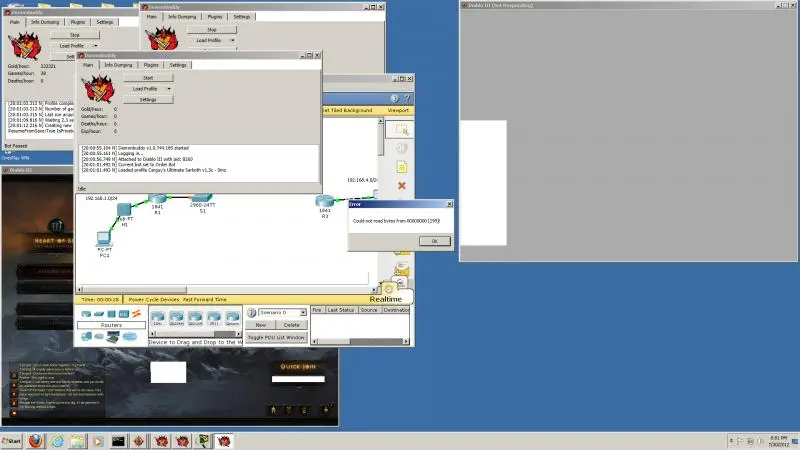Choose the Select tool in Packet Tracer
This screenshot has height=450, width=800.
(x=401, y=130)
